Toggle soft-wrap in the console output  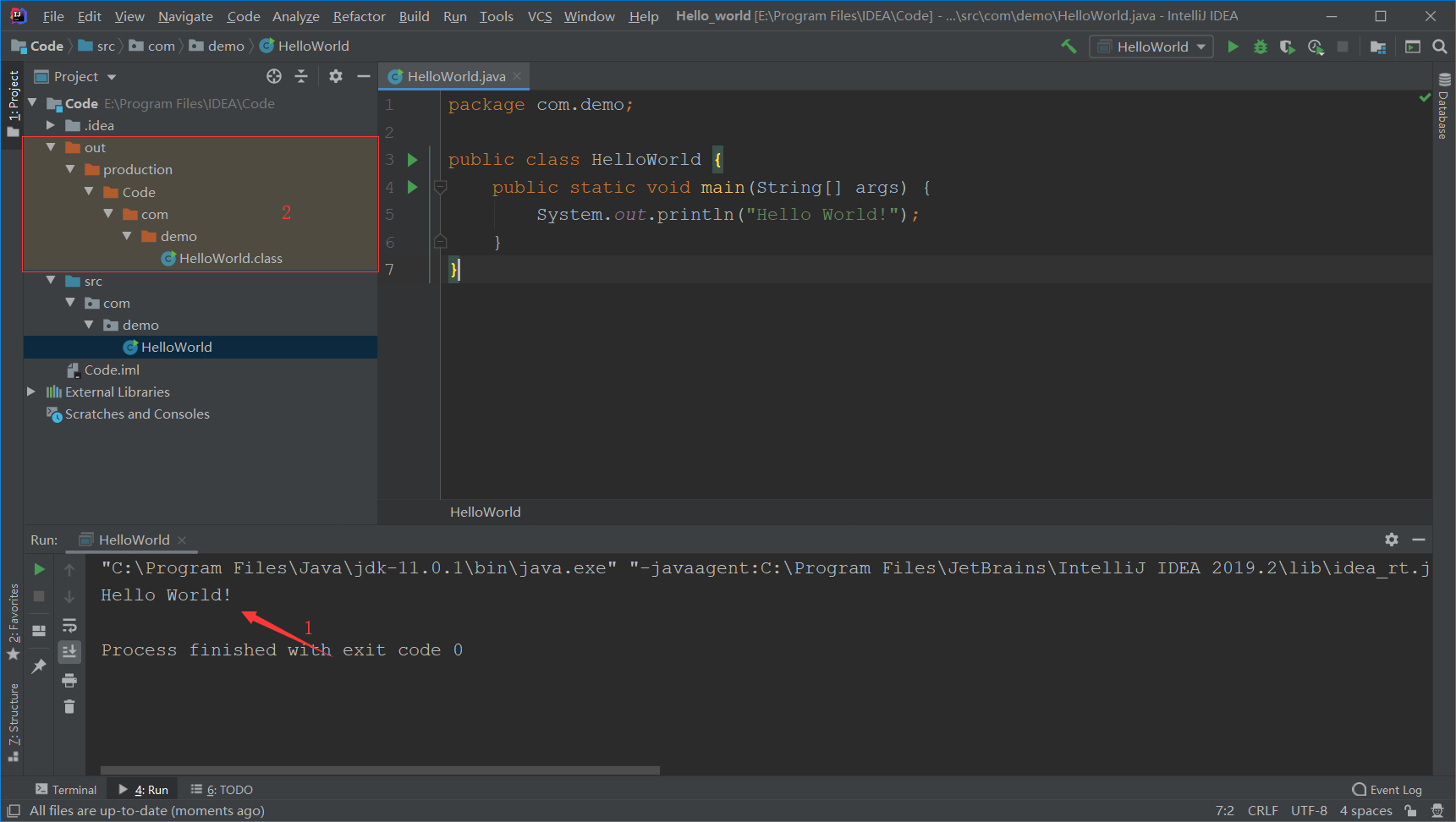point(69,626)
